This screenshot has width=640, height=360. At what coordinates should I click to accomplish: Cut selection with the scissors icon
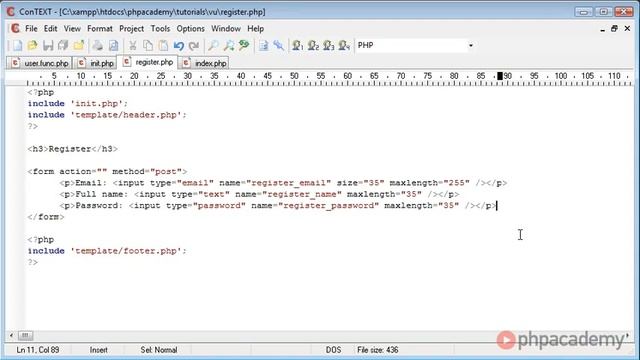(x=133, y=45)
